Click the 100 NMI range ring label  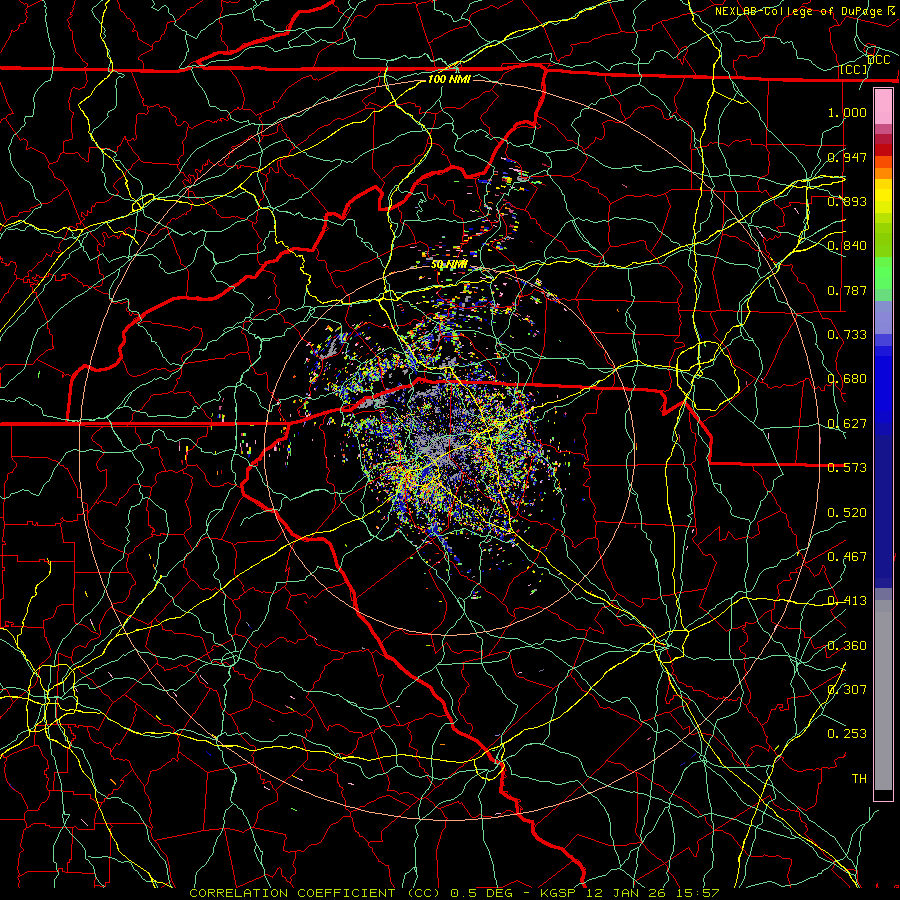coord(449,79)
